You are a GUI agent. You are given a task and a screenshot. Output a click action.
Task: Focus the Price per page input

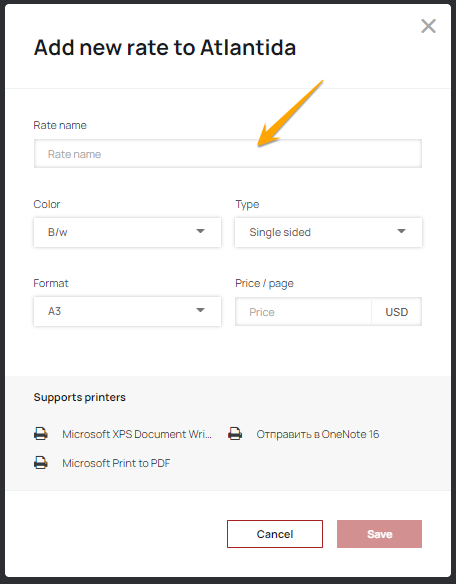pos(303,312)
